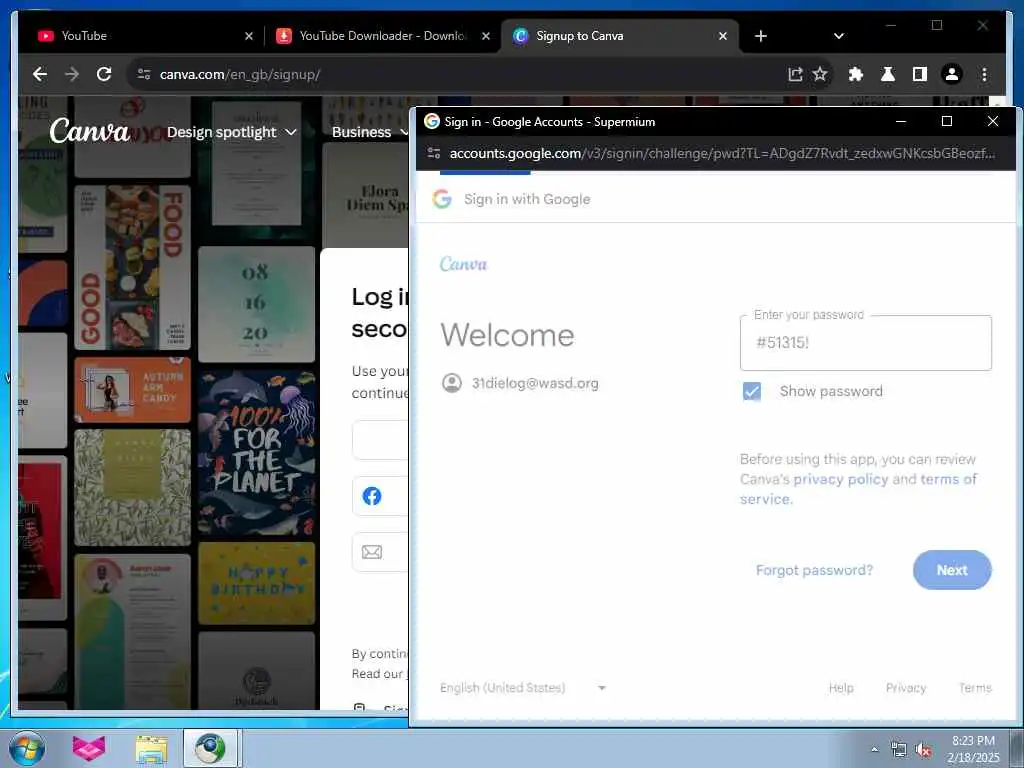The width and height of the screenshot is (1024, 768).
Task: Open the Windows Start button
Action: pyautogui.click(x=27, y=748)
